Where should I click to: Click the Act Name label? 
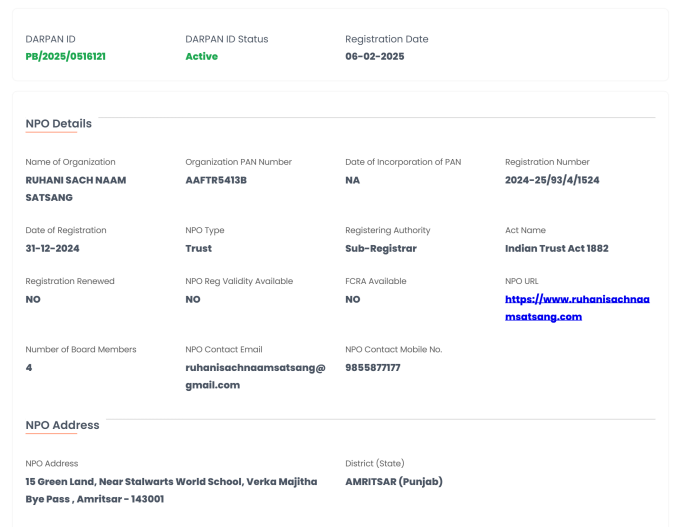(x=525, y=230)
